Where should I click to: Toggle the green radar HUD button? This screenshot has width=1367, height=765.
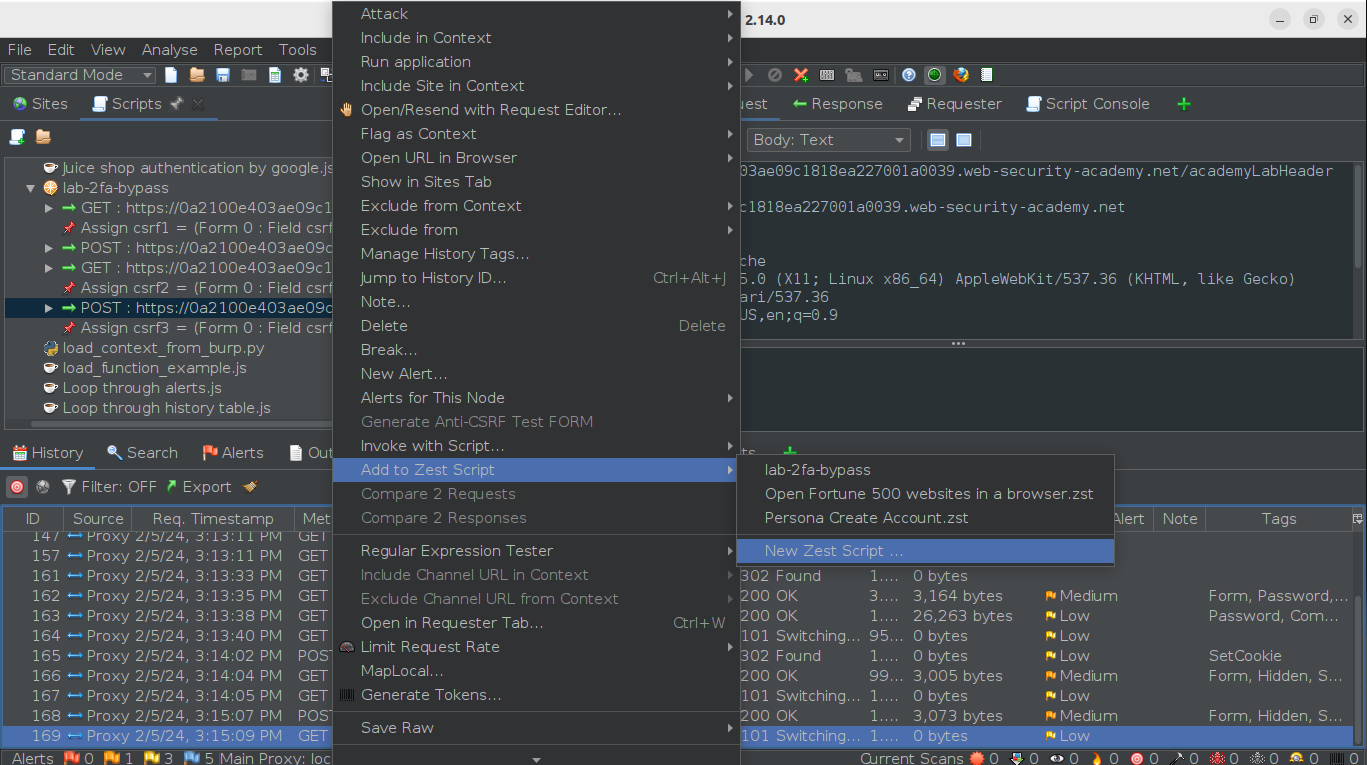935,75
